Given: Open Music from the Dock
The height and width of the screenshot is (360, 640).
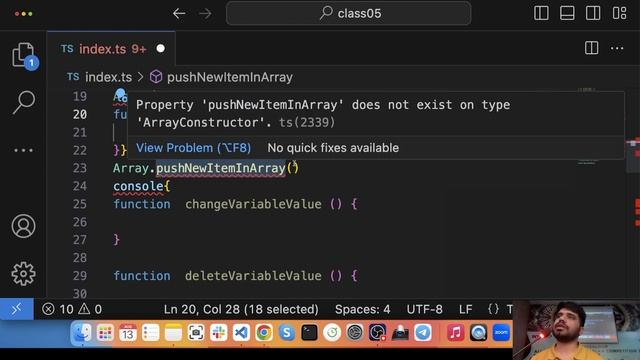Looking at the screenshot, I should (x=456, y=333).
